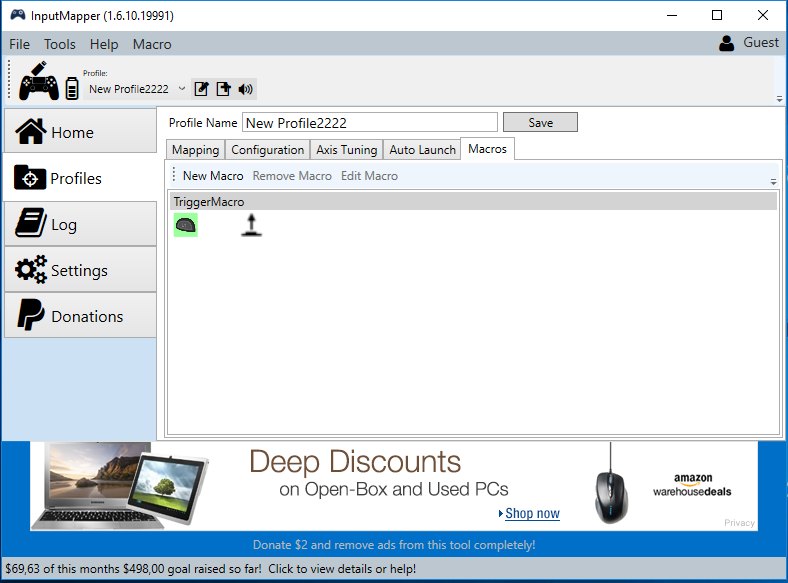Switch to the Mapping tab
Viewport: 788px width, 583px height.
tap(195, 150)
